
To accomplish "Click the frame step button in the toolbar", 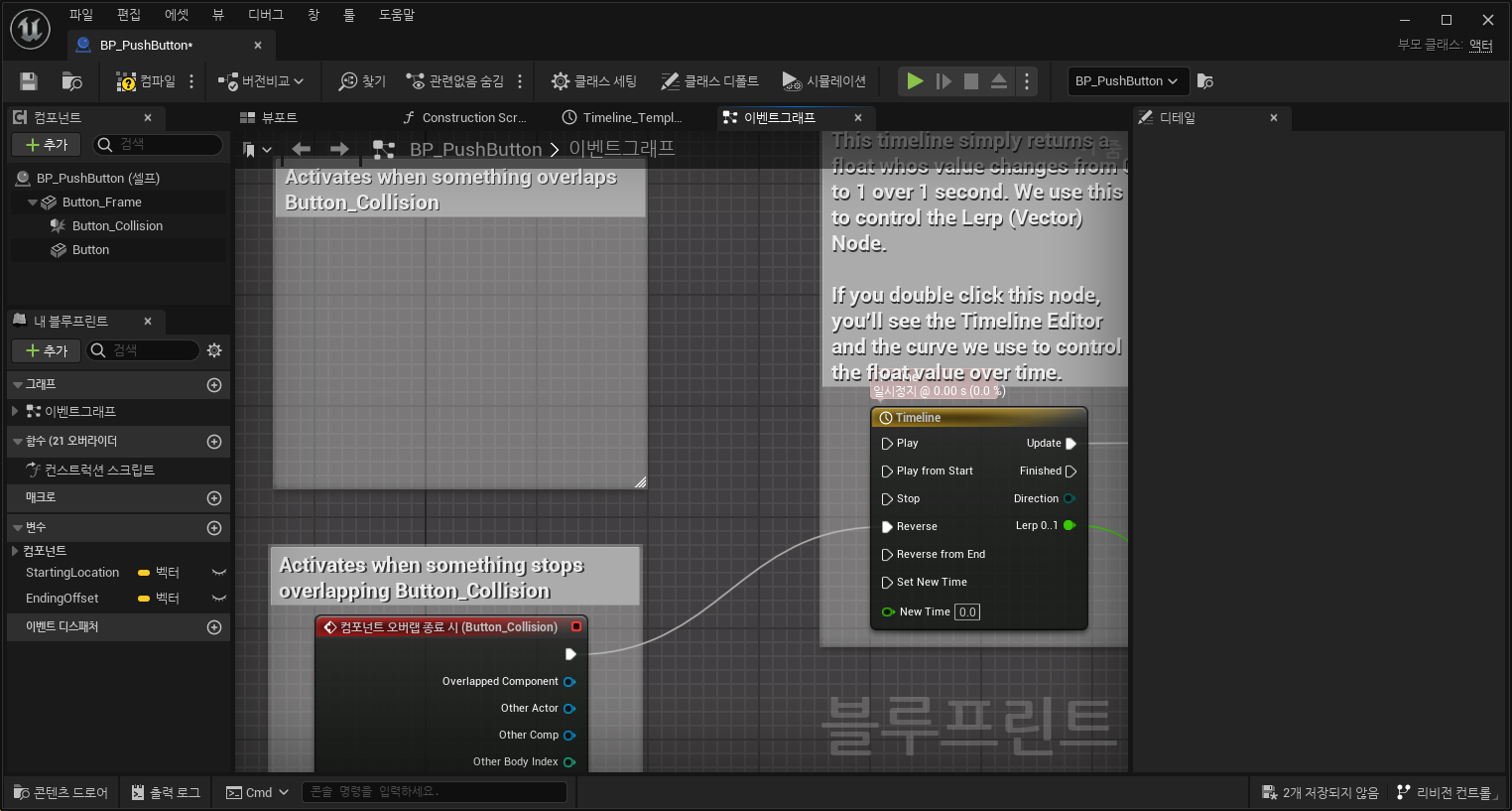I will point(944,81).
